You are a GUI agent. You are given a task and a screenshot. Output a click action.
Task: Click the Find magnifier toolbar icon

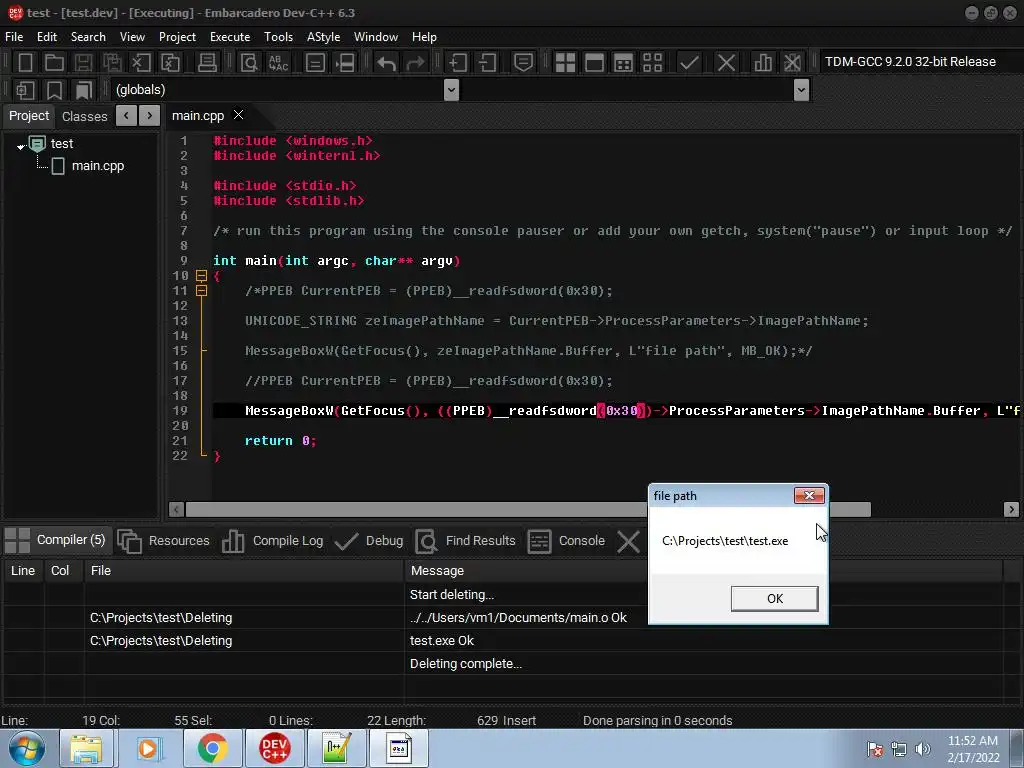pyautogui.click(x=249, y=63)
